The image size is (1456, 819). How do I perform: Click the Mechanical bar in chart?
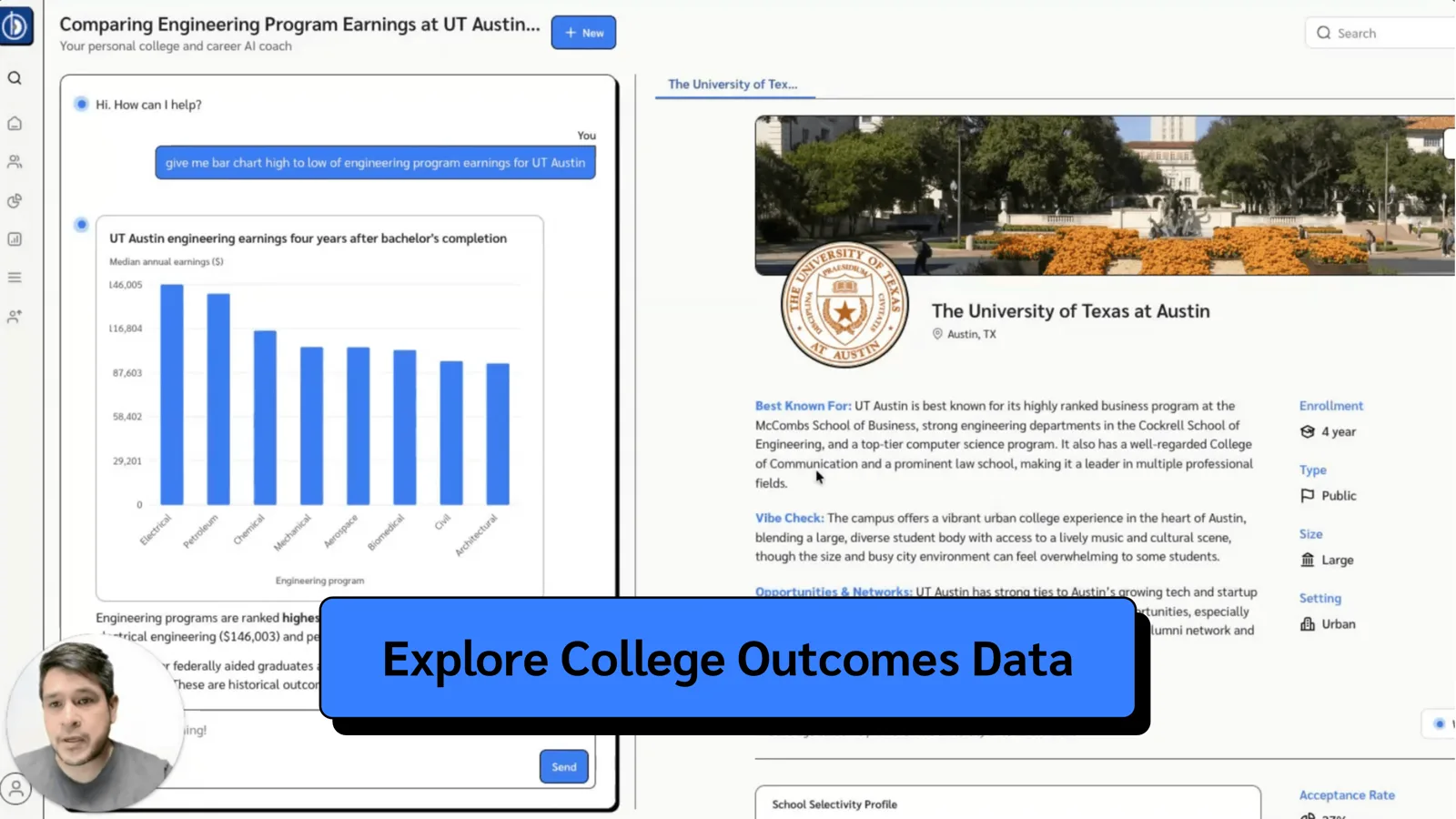pyautogui.click(x=311, y=426)
